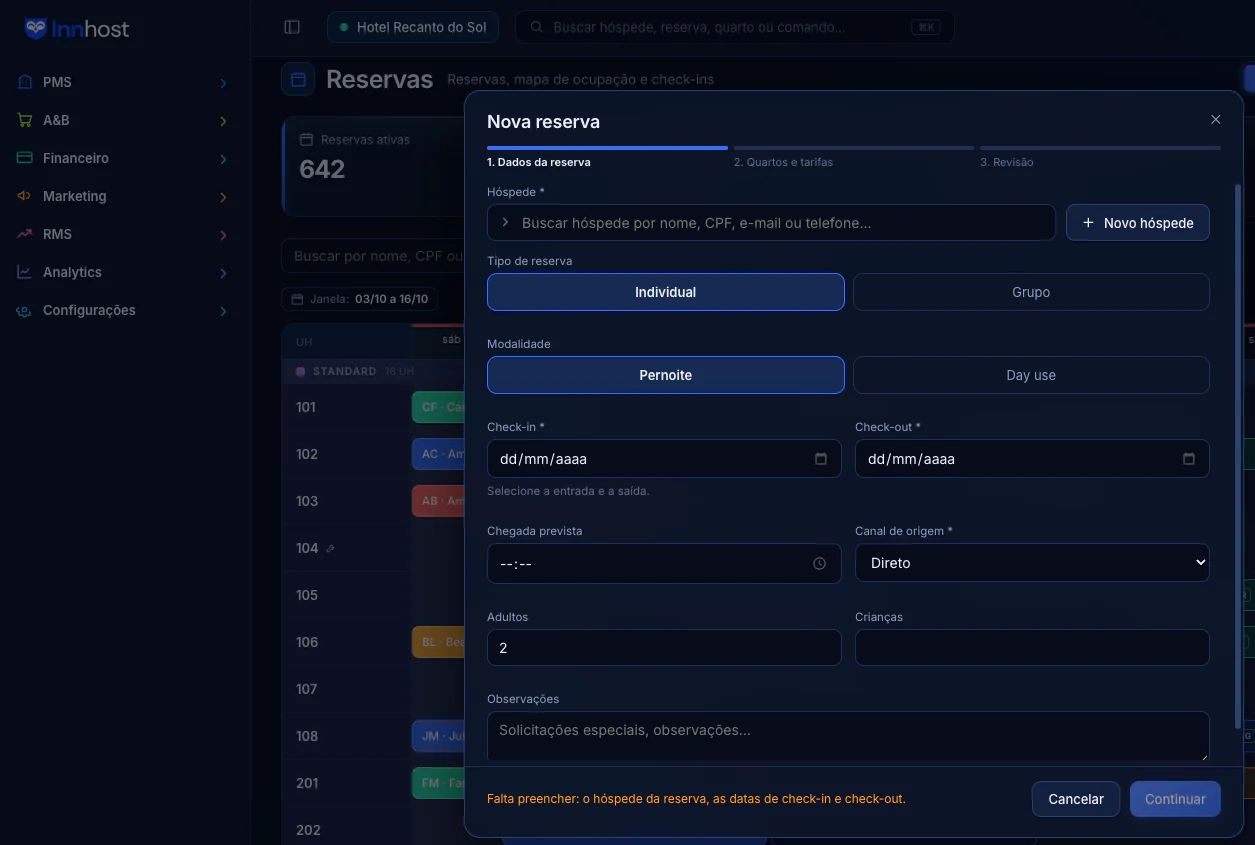The height and width of the screenshot is (845, 1255).
Task: Open the Check-in calendar picker icon
Action: [x=821, y=459]
